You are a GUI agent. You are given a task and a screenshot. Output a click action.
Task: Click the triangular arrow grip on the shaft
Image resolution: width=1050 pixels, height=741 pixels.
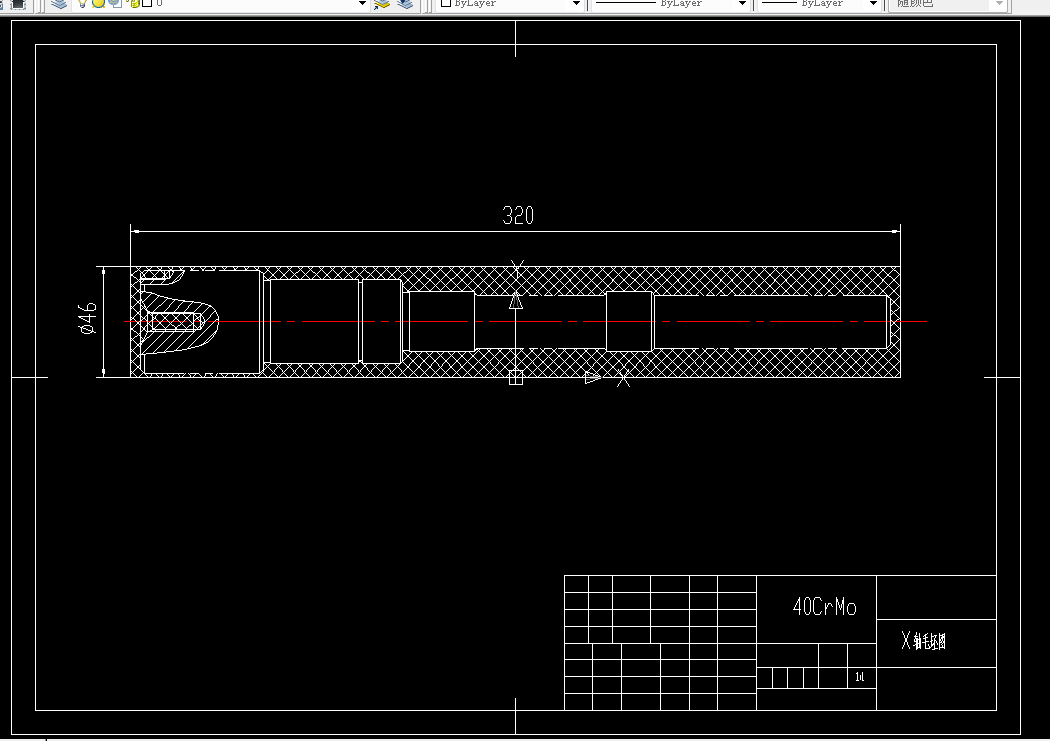click(x=516, y=301)
